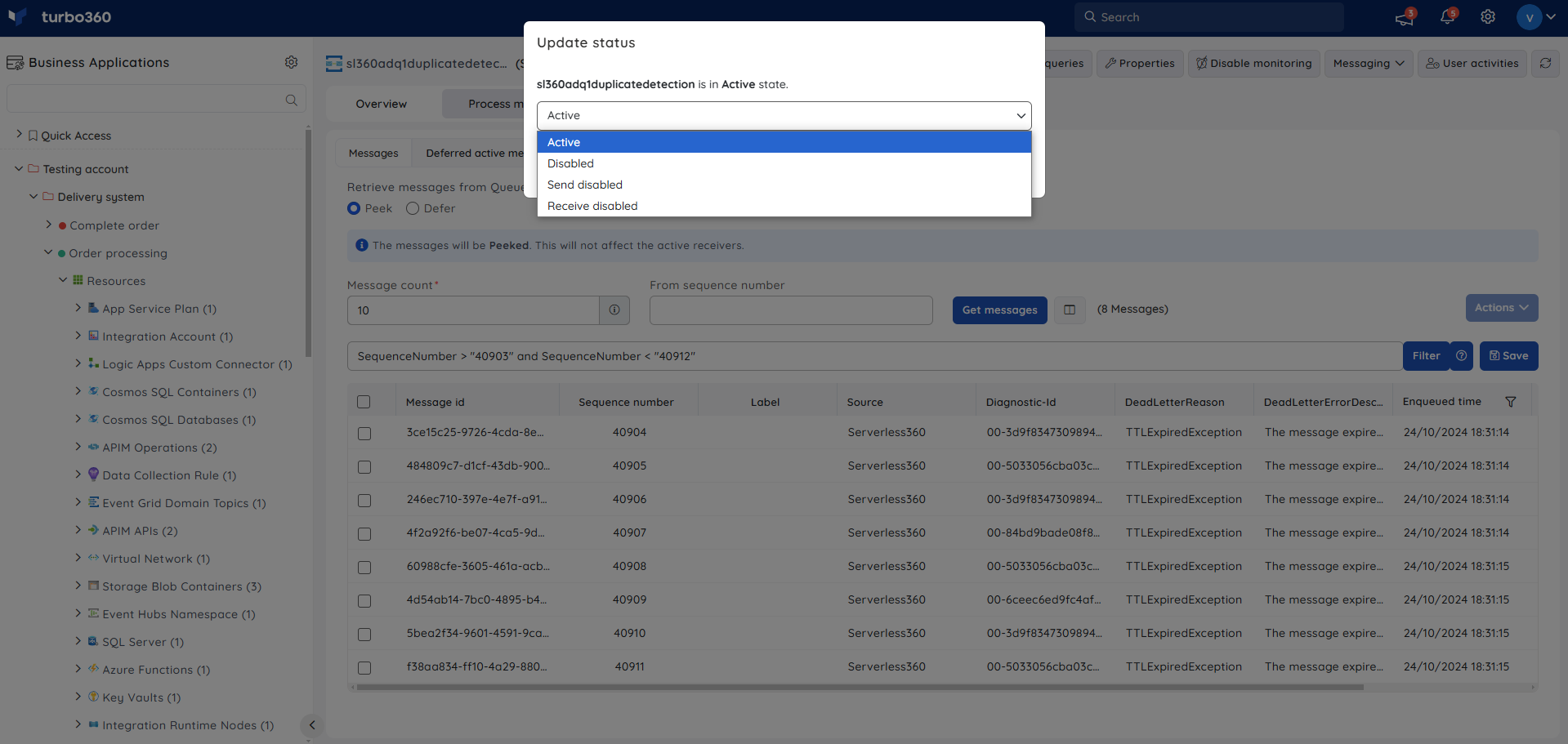Click the queue icon beside sl360adq1duplicatedetec
Viewport: 1568px width, 744px height.
tap(334, 64)
